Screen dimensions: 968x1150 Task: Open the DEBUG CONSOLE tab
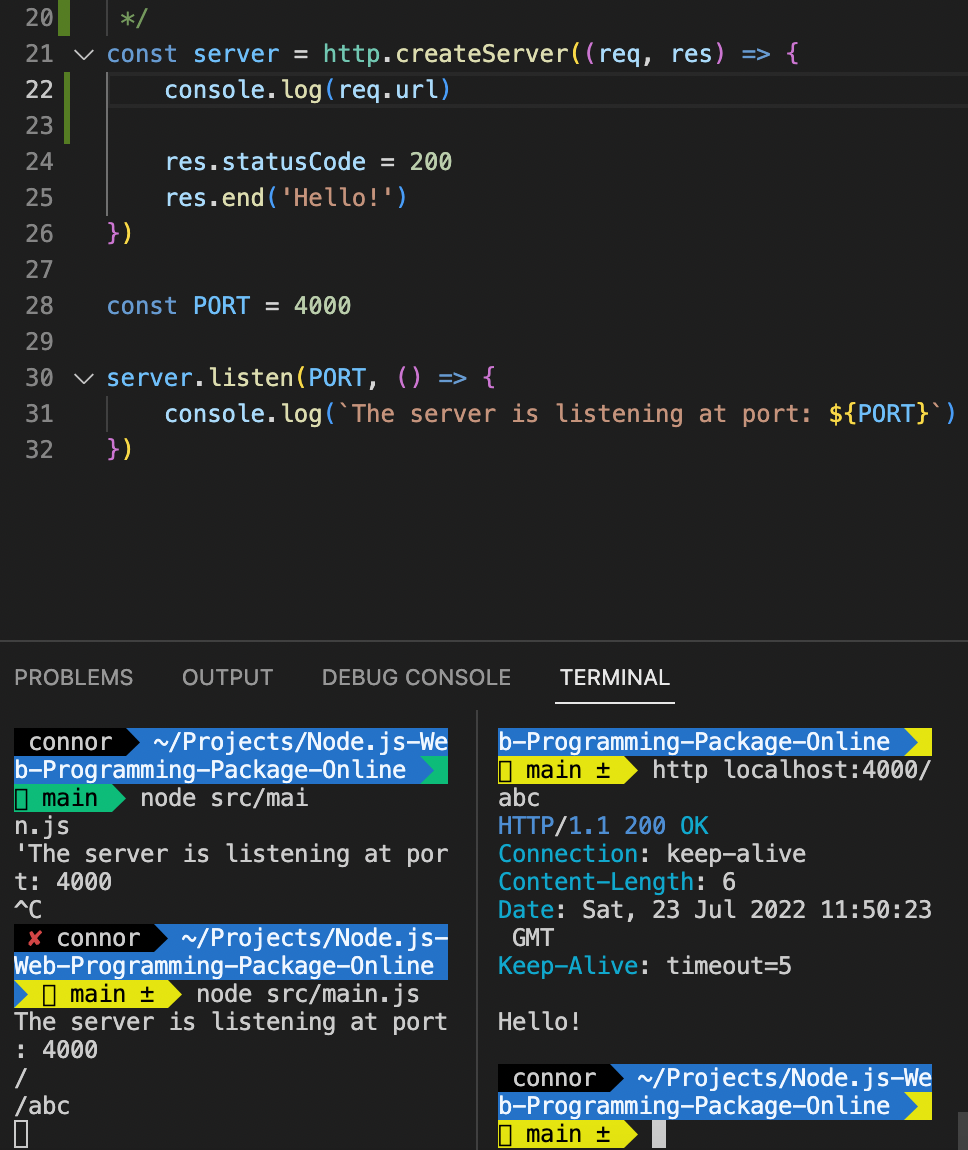(x=417, y=677)
